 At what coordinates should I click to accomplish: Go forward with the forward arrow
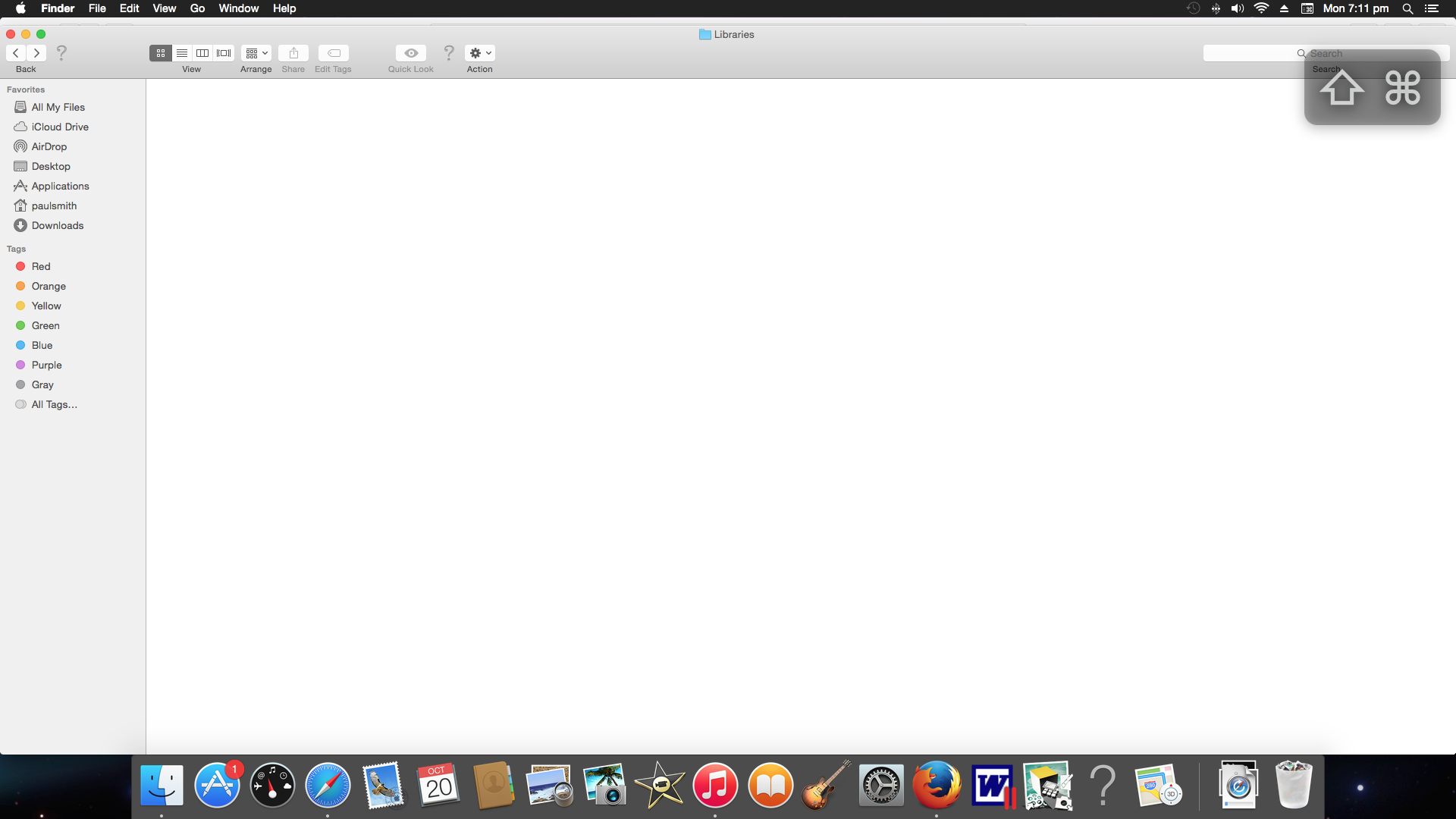(36, 53)
